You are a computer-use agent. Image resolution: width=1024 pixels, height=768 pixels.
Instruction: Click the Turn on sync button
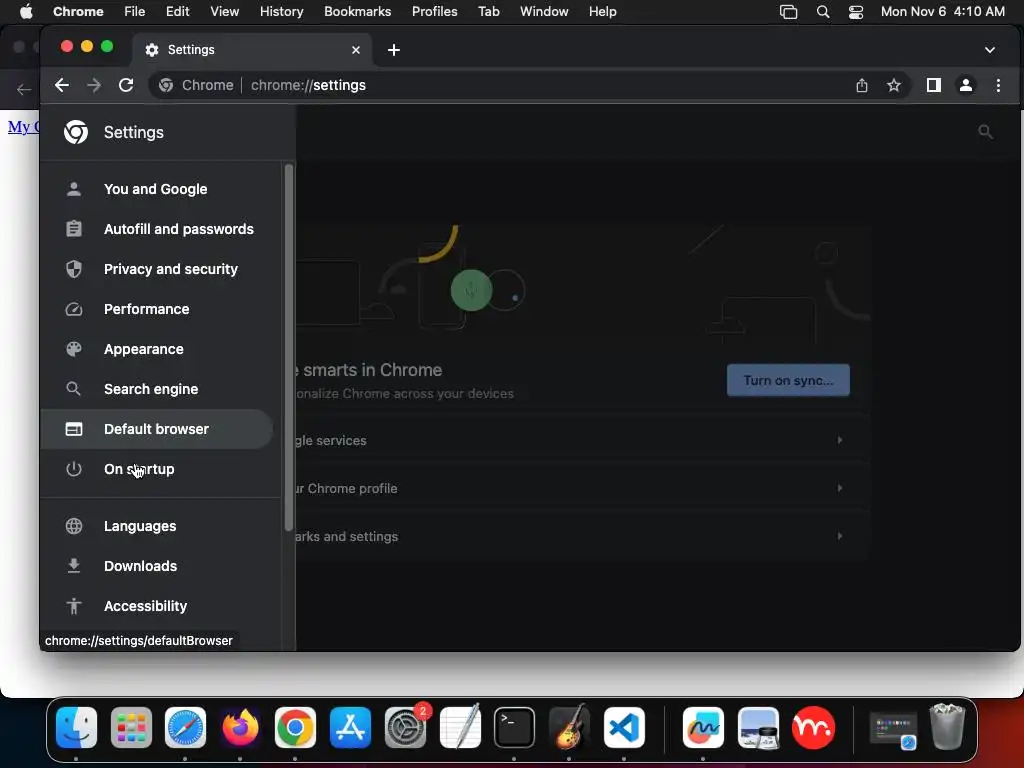[x=788, y=380]
